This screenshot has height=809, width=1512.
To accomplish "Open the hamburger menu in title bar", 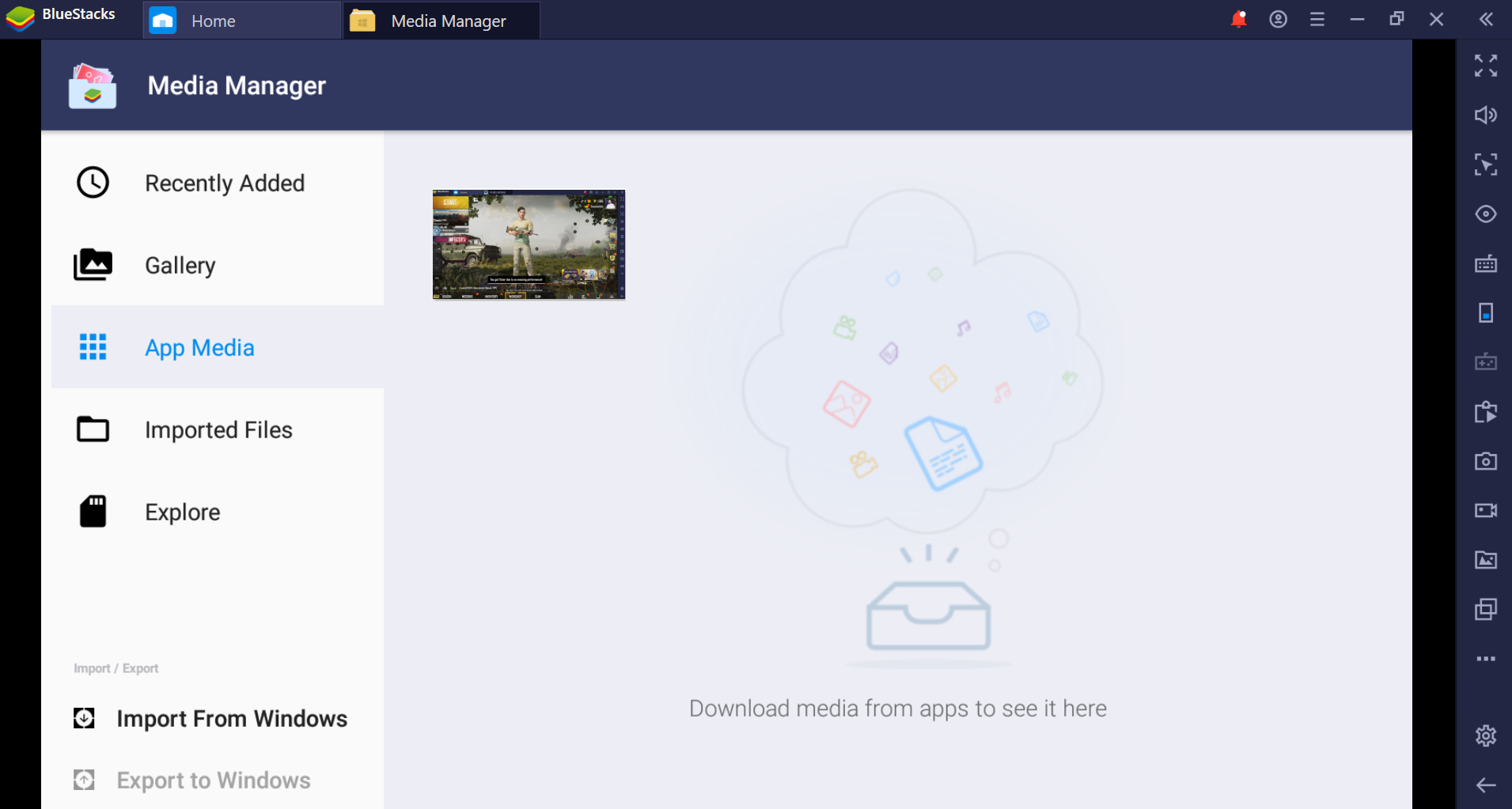I will pos(1317,19).
